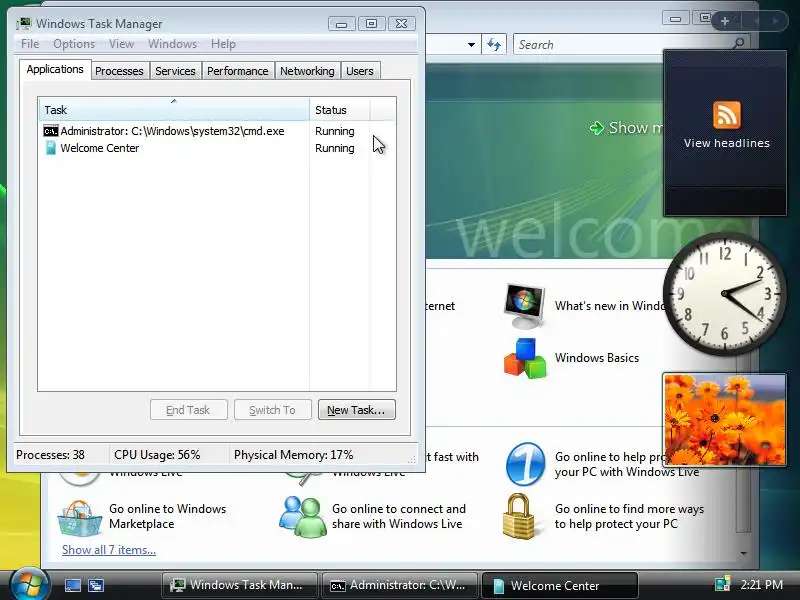Switch to the Networking tab
Viewport: 800px width, 600px height.
[x=307, y=71]
